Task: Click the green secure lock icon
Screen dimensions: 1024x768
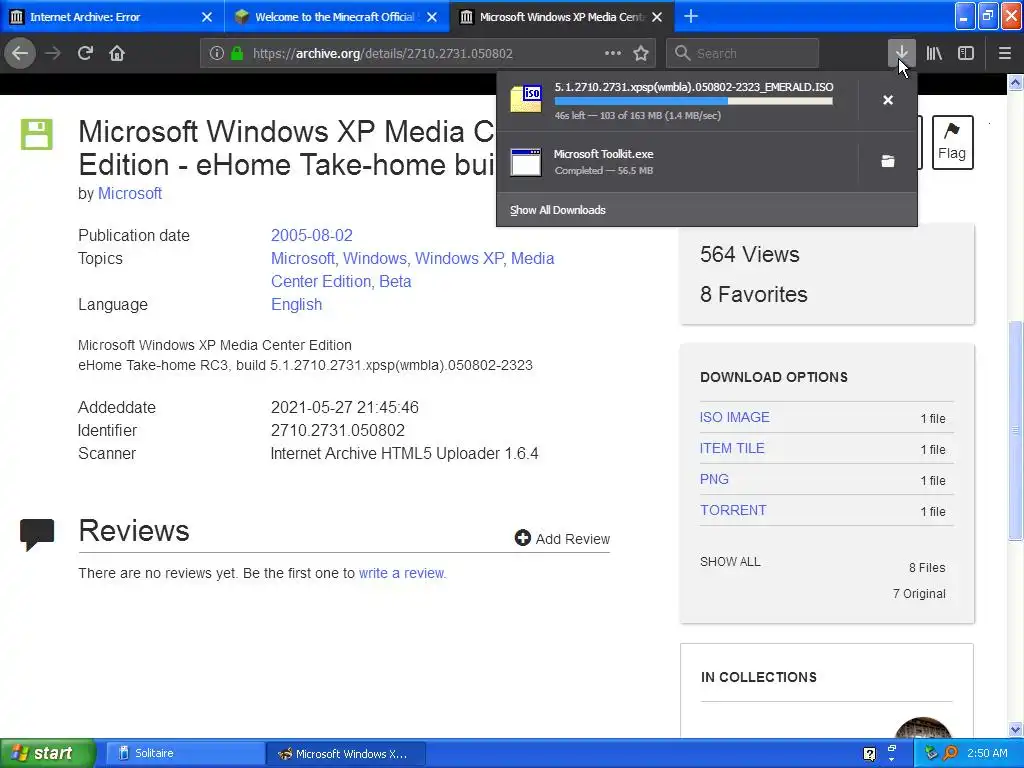Action: point(237,54)
